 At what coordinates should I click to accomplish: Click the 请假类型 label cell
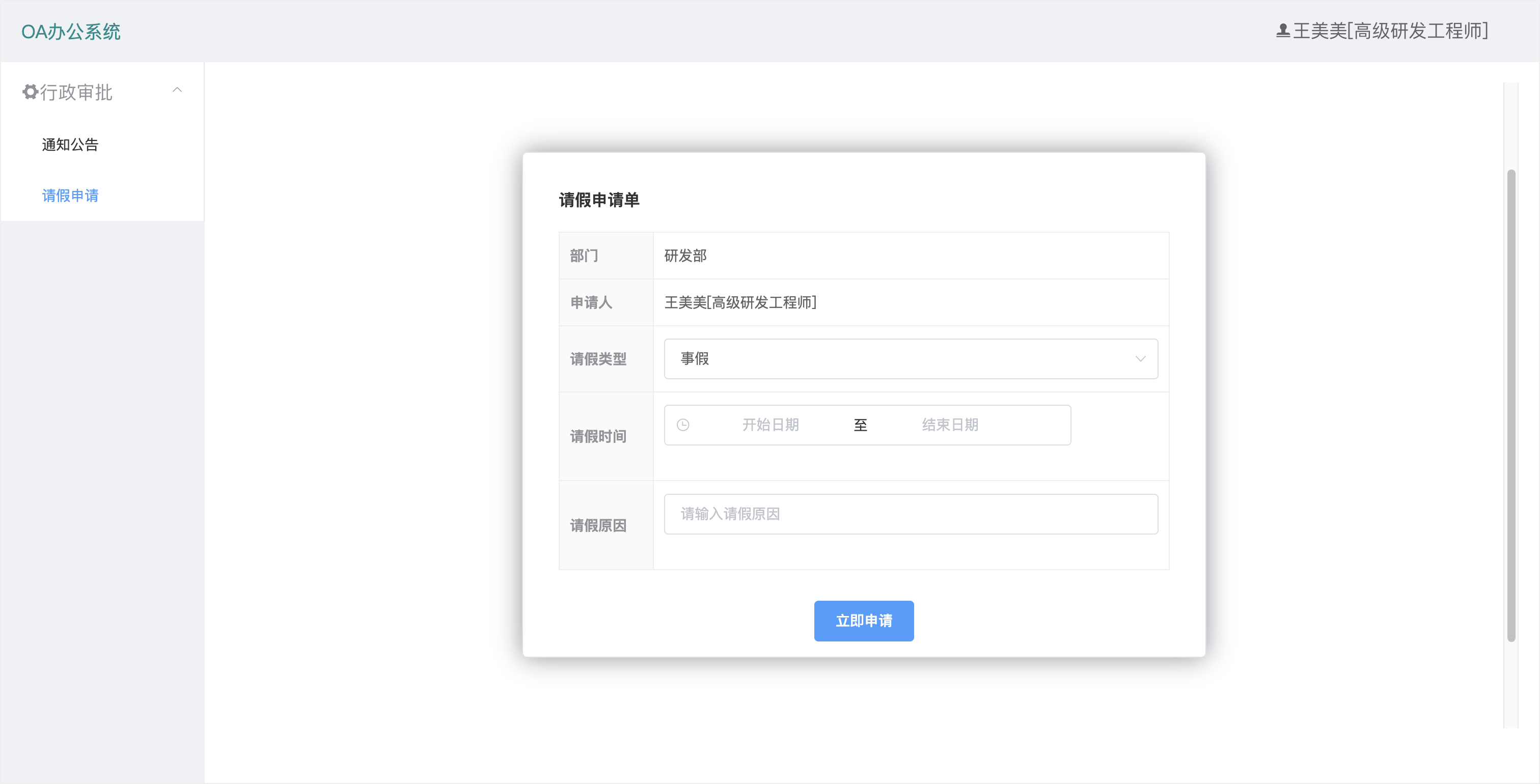[x=606, y=358]
